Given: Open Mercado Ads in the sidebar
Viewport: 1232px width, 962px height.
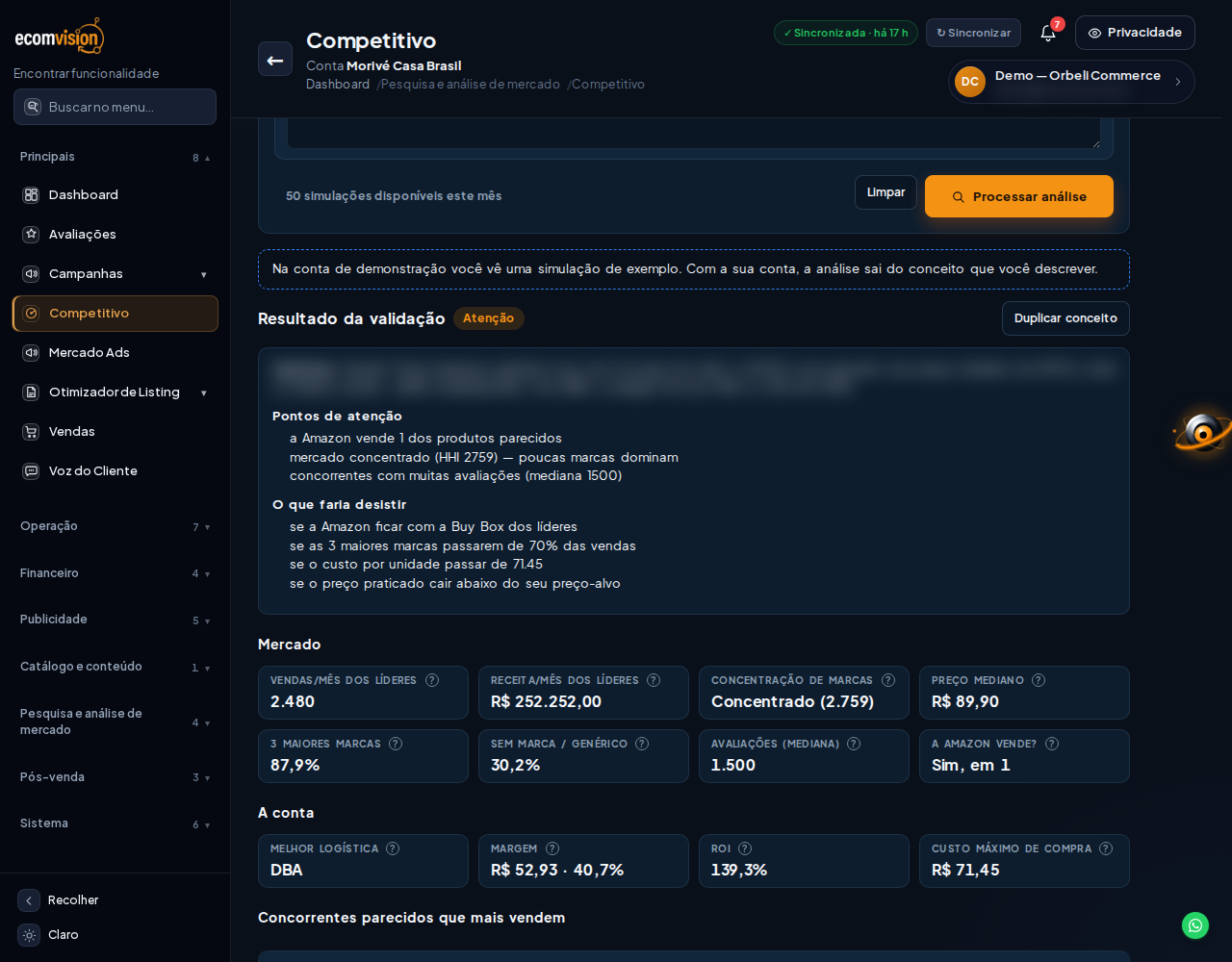Looking at the screenshot, I should pos(115,353).
